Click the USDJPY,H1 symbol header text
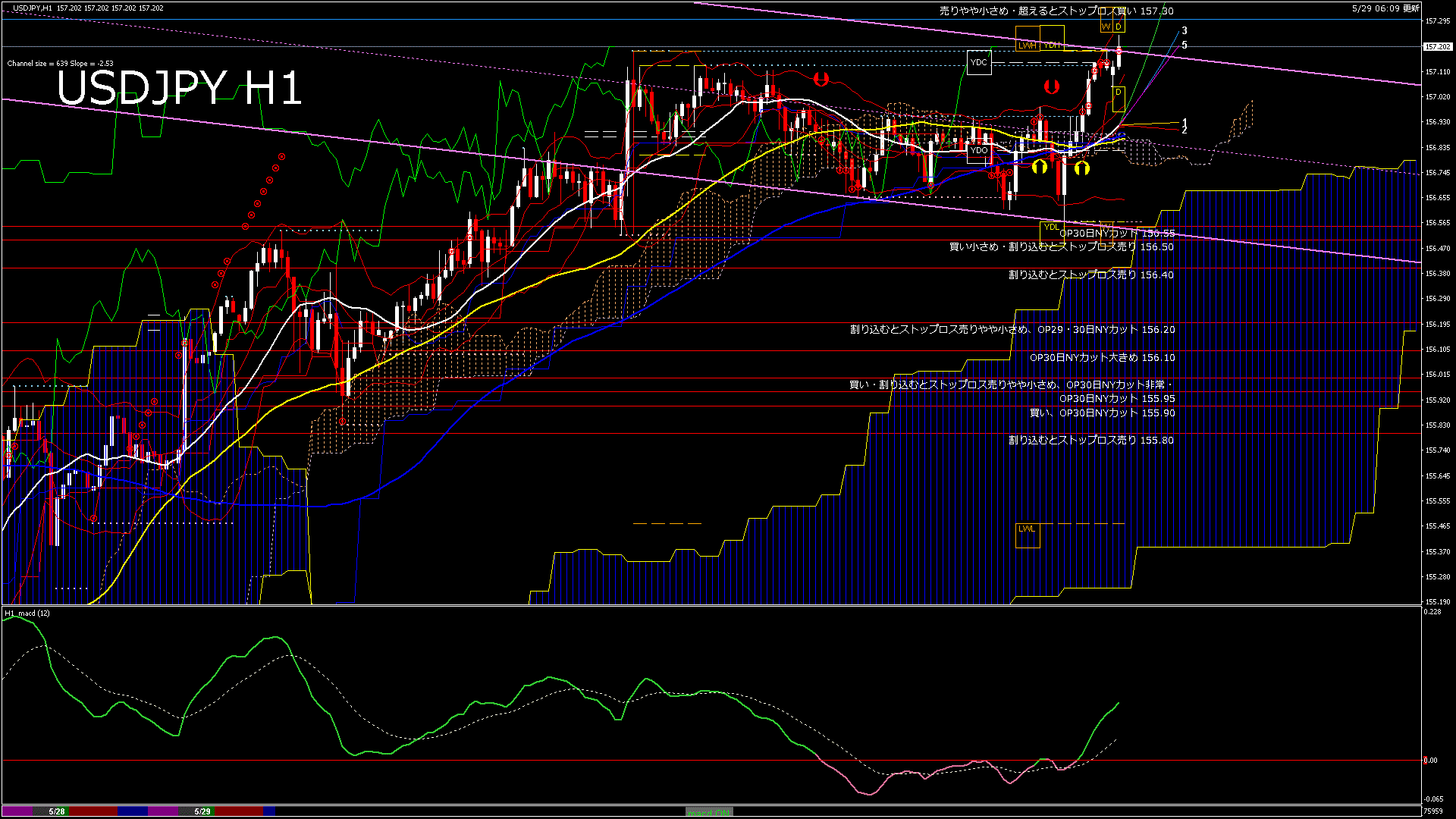Screen dimensions: 1456x819 [33, 8]
